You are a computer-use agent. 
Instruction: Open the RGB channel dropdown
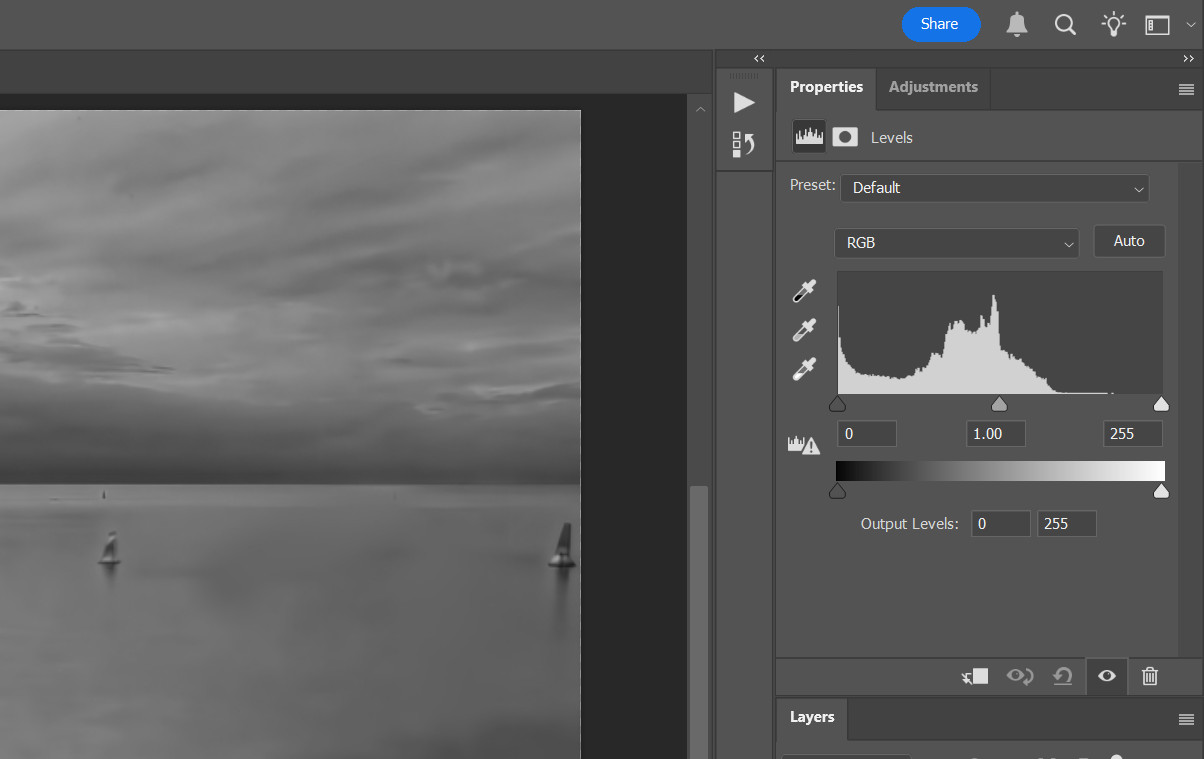point(956,243)
